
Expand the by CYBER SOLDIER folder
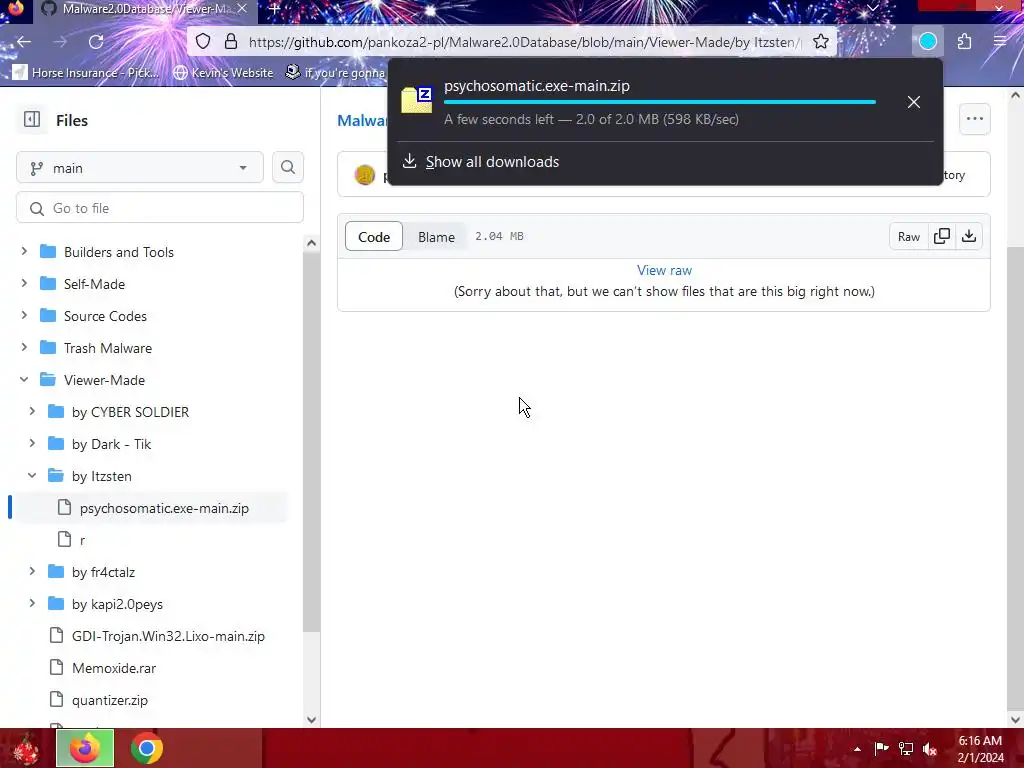(32, 411)
